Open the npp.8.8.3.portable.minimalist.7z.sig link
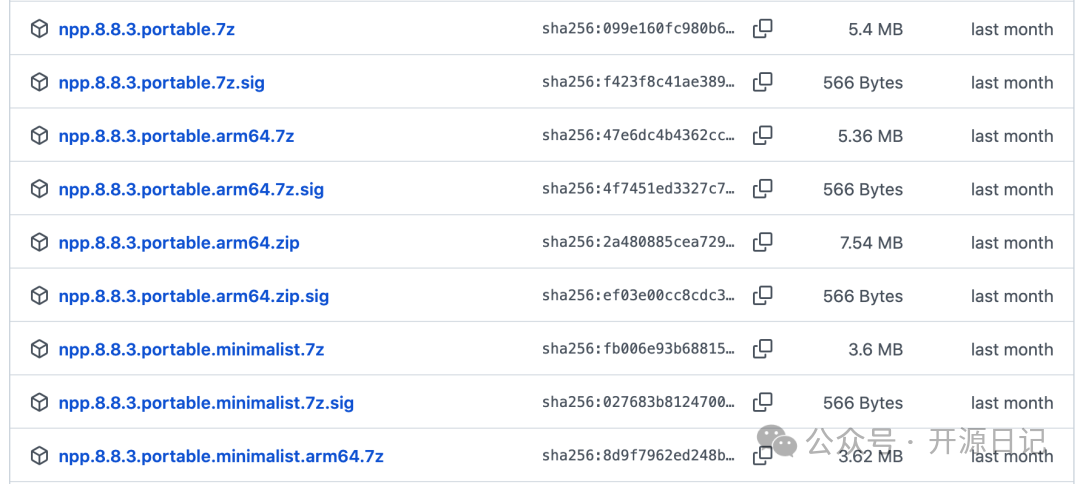The width and height of the screenshot is (1080, 484). 207,403
